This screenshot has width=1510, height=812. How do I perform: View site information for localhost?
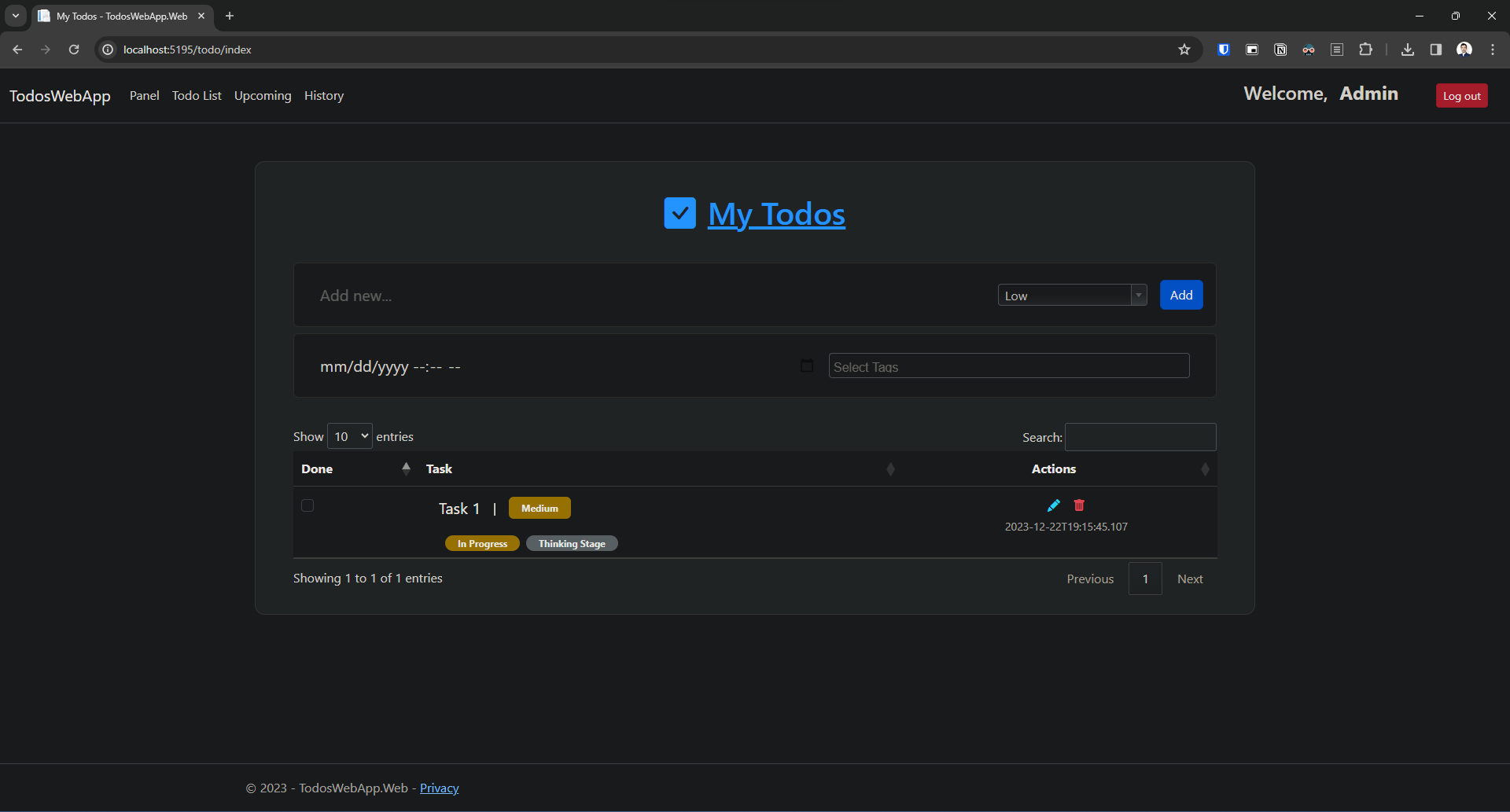pos(109,50)
